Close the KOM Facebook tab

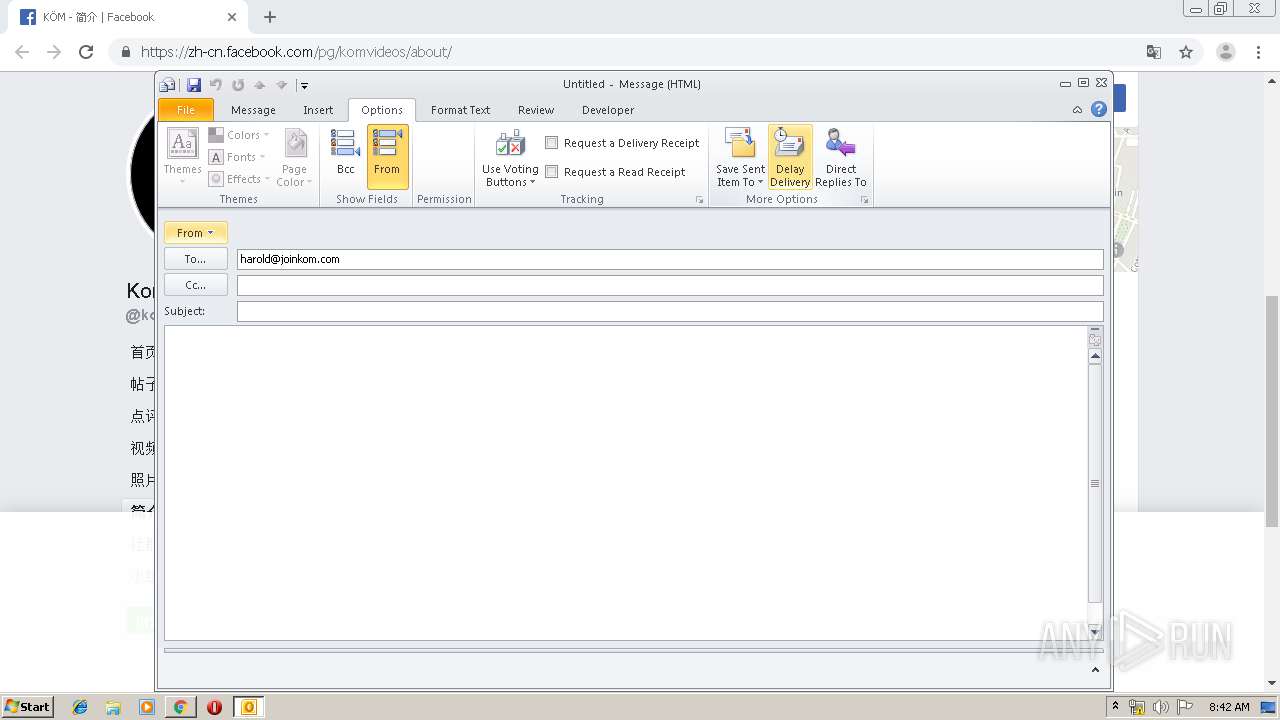(x=231, y=17)
